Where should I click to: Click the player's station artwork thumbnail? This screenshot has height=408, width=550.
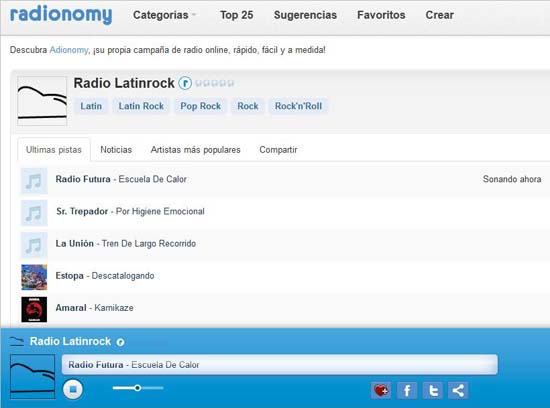pos(33,376)
